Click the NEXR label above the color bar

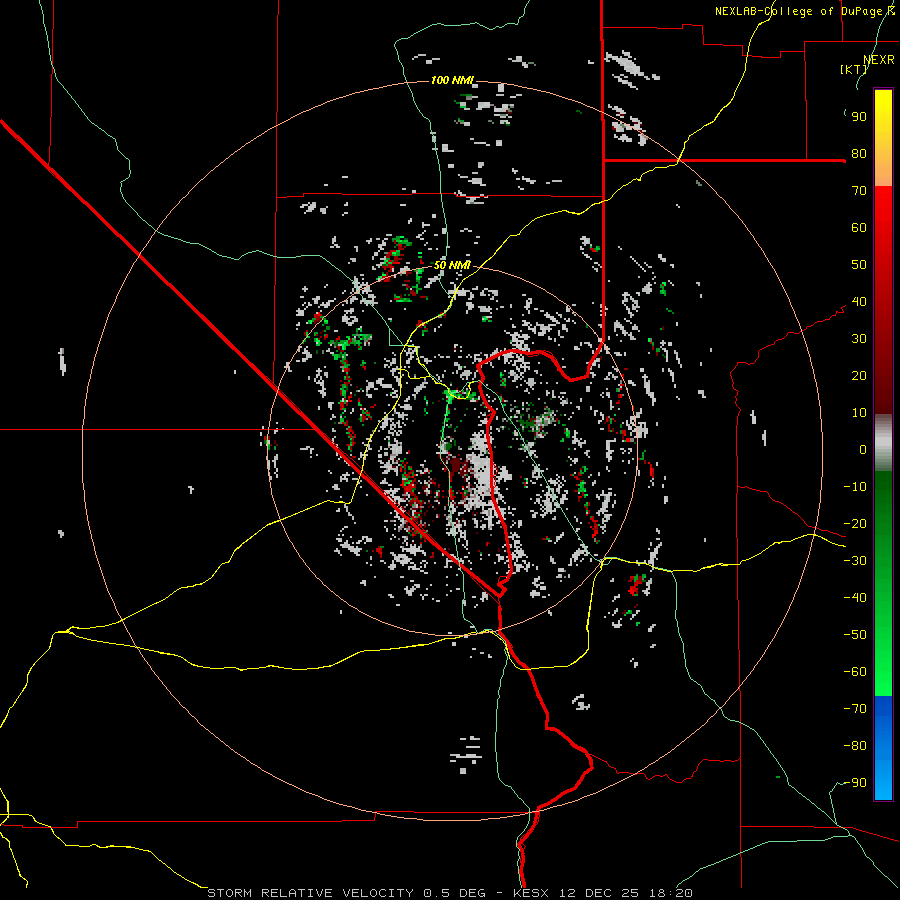click(x=879, y=60)
